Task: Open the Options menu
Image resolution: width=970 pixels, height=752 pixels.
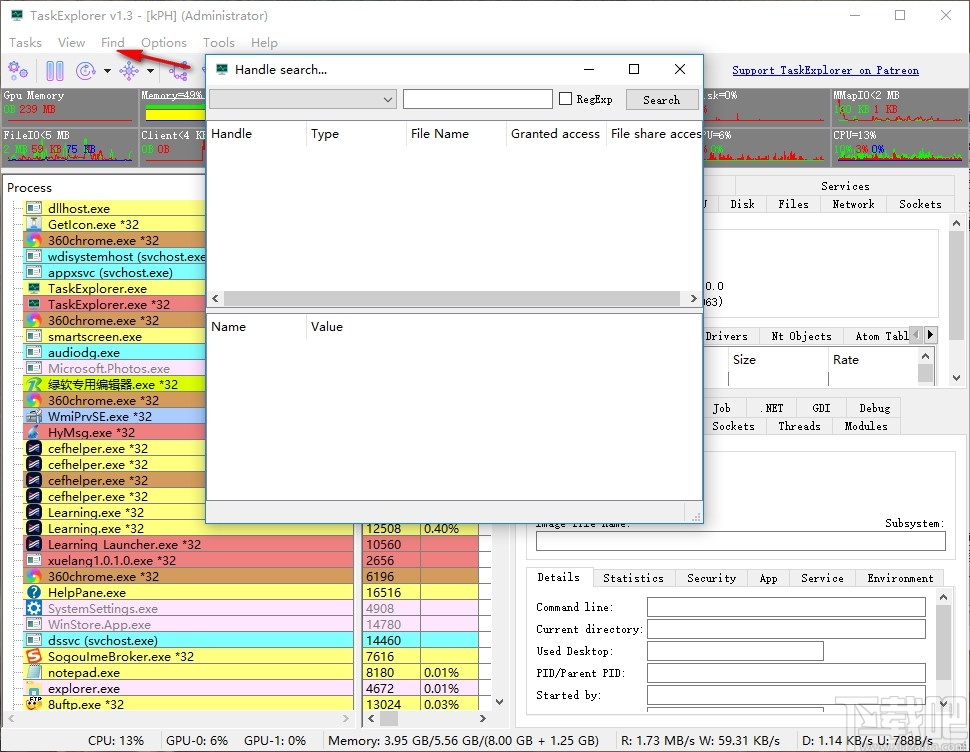Action: (x=164, y=43)
